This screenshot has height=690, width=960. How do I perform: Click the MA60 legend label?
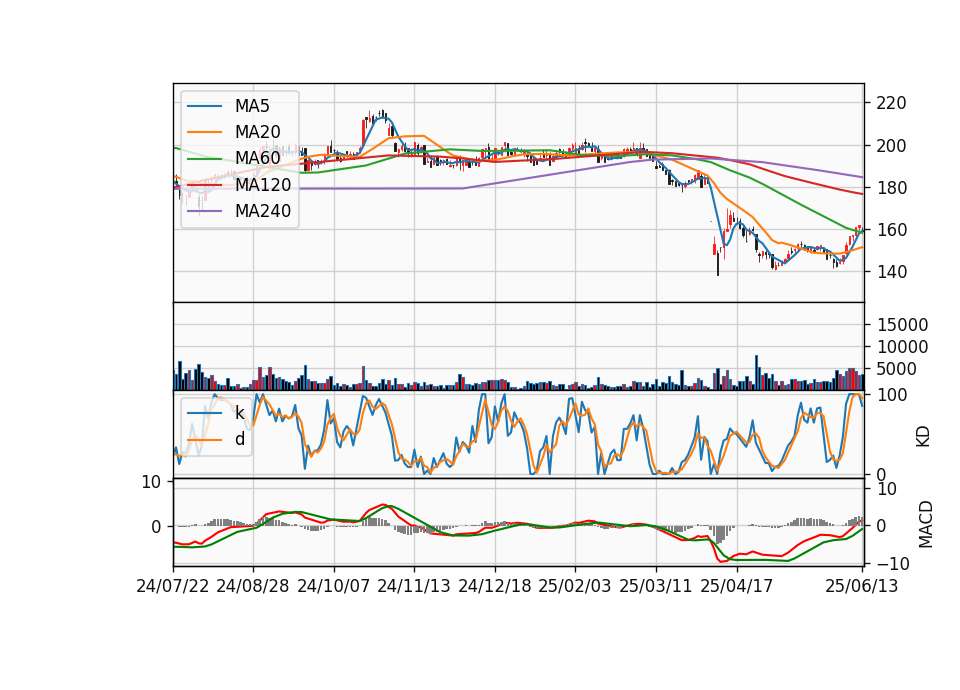click(x=257, y=158)
